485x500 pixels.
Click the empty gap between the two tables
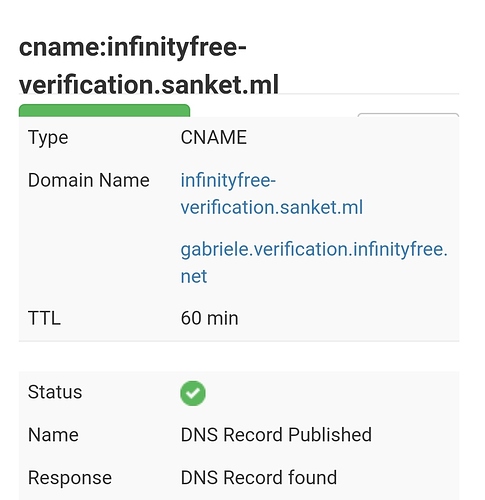(x=239, y=357)
